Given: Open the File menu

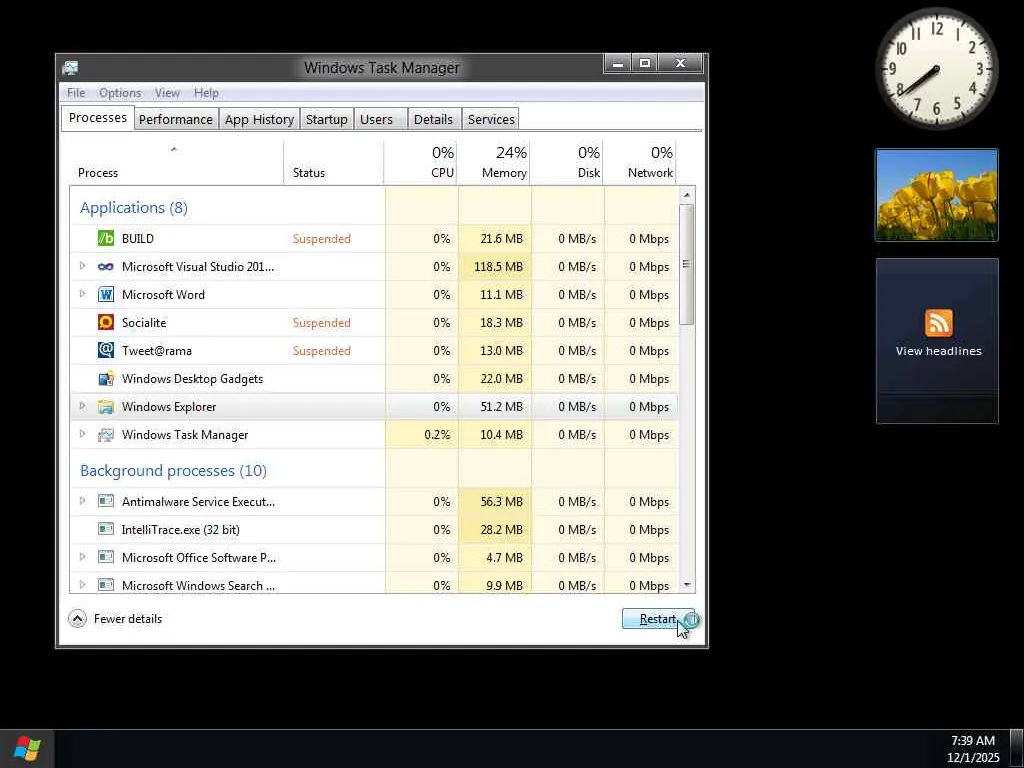Looking at the screenshot, I should 76,93.
